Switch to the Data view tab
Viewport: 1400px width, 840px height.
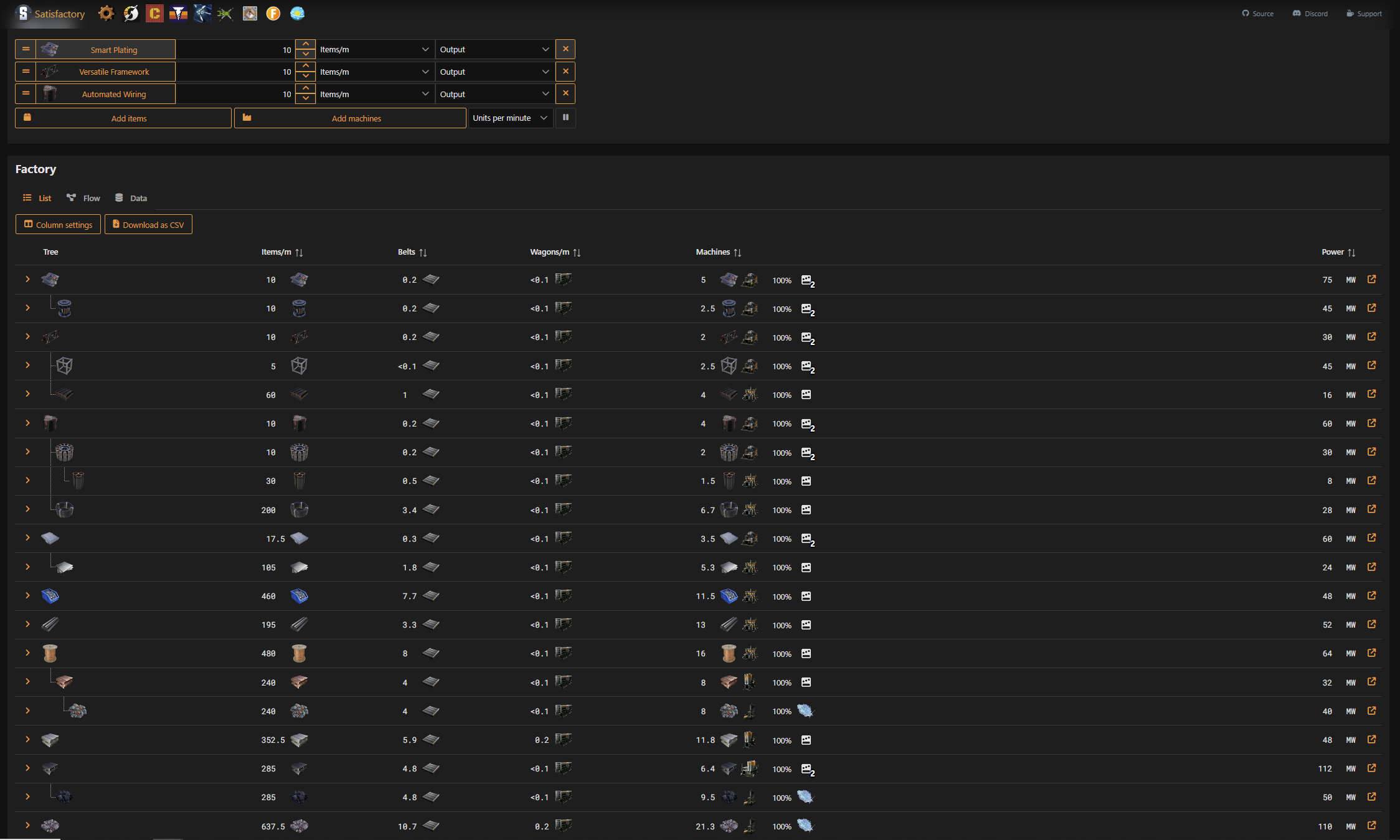tap(131, 198)
